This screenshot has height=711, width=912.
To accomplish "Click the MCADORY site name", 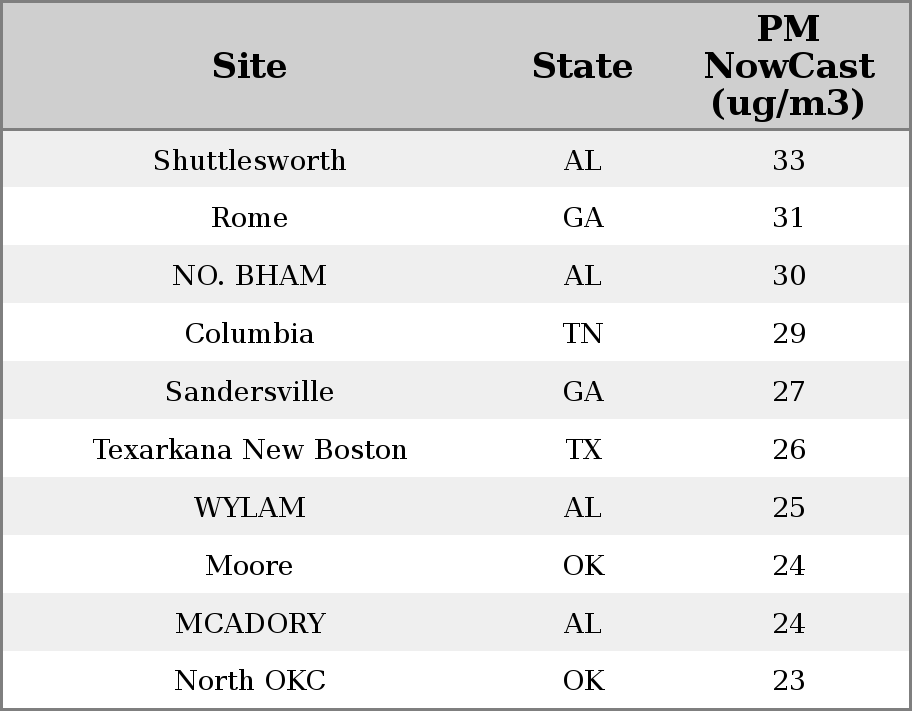I will tap(249, 624).
